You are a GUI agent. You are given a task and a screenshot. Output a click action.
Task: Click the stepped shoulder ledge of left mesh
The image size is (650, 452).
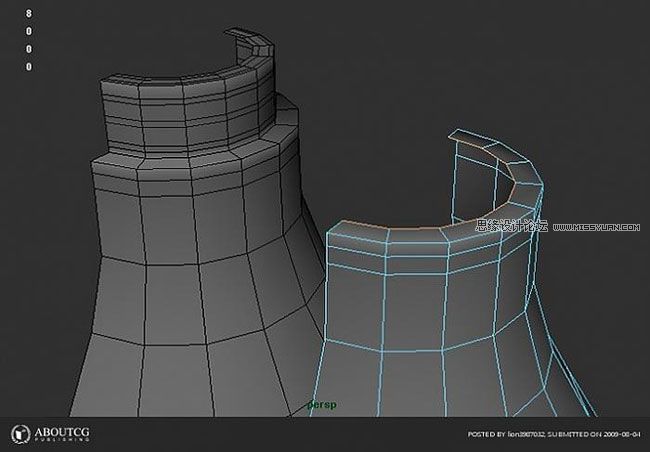[x=200, y=150]
